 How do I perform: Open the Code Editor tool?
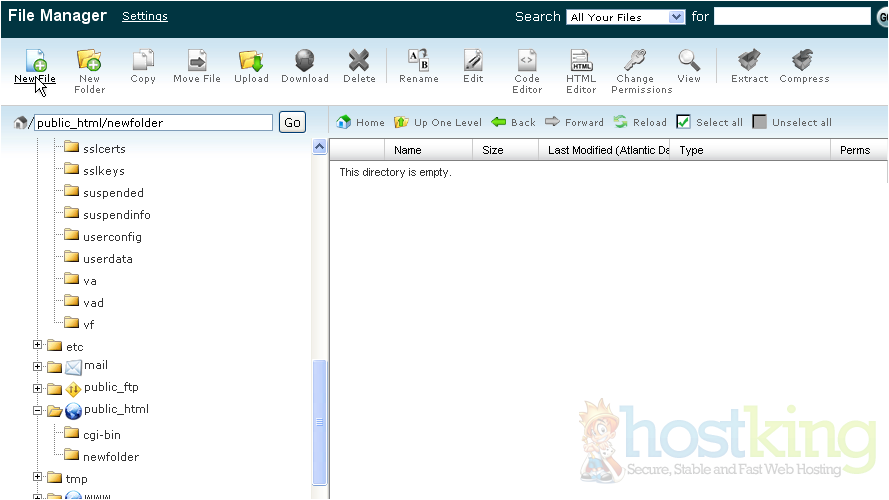(x=527, y=62)
